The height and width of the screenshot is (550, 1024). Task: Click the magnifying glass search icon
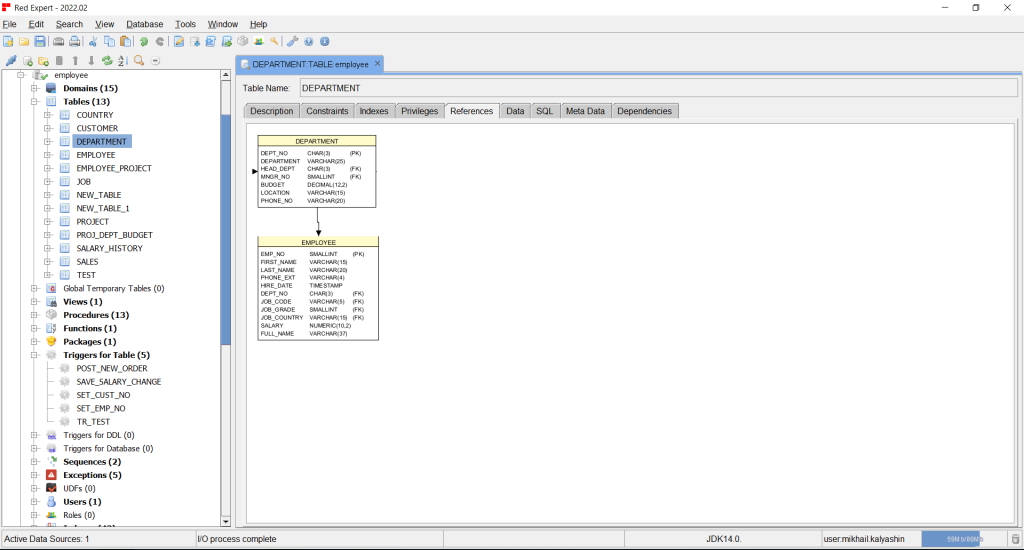[x=139, y=60]
